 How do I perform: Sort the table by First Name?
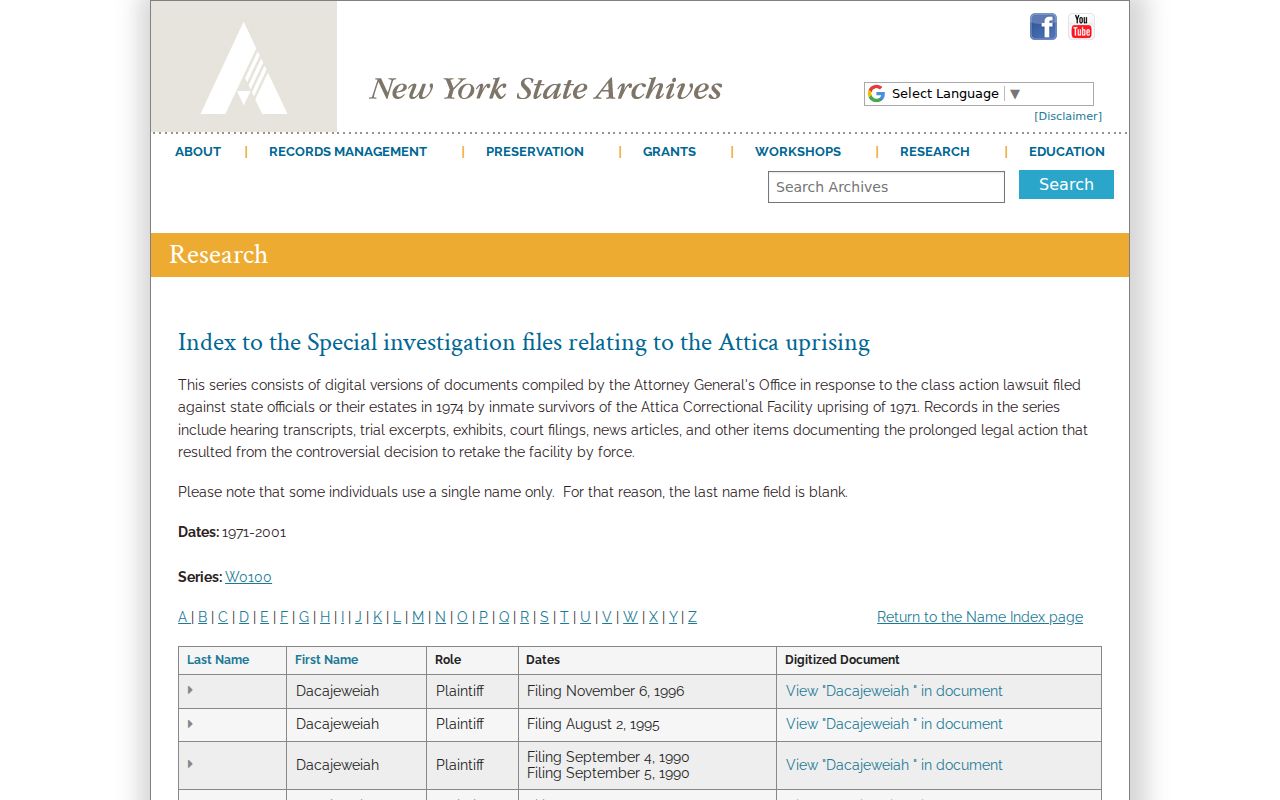coord(326,660)
